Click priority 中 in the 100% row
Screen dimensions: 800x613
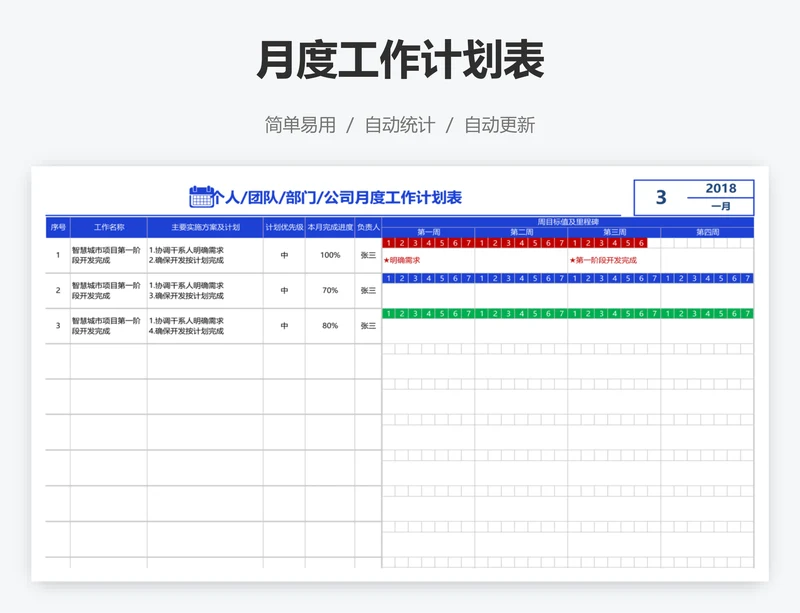coord(284,255)
